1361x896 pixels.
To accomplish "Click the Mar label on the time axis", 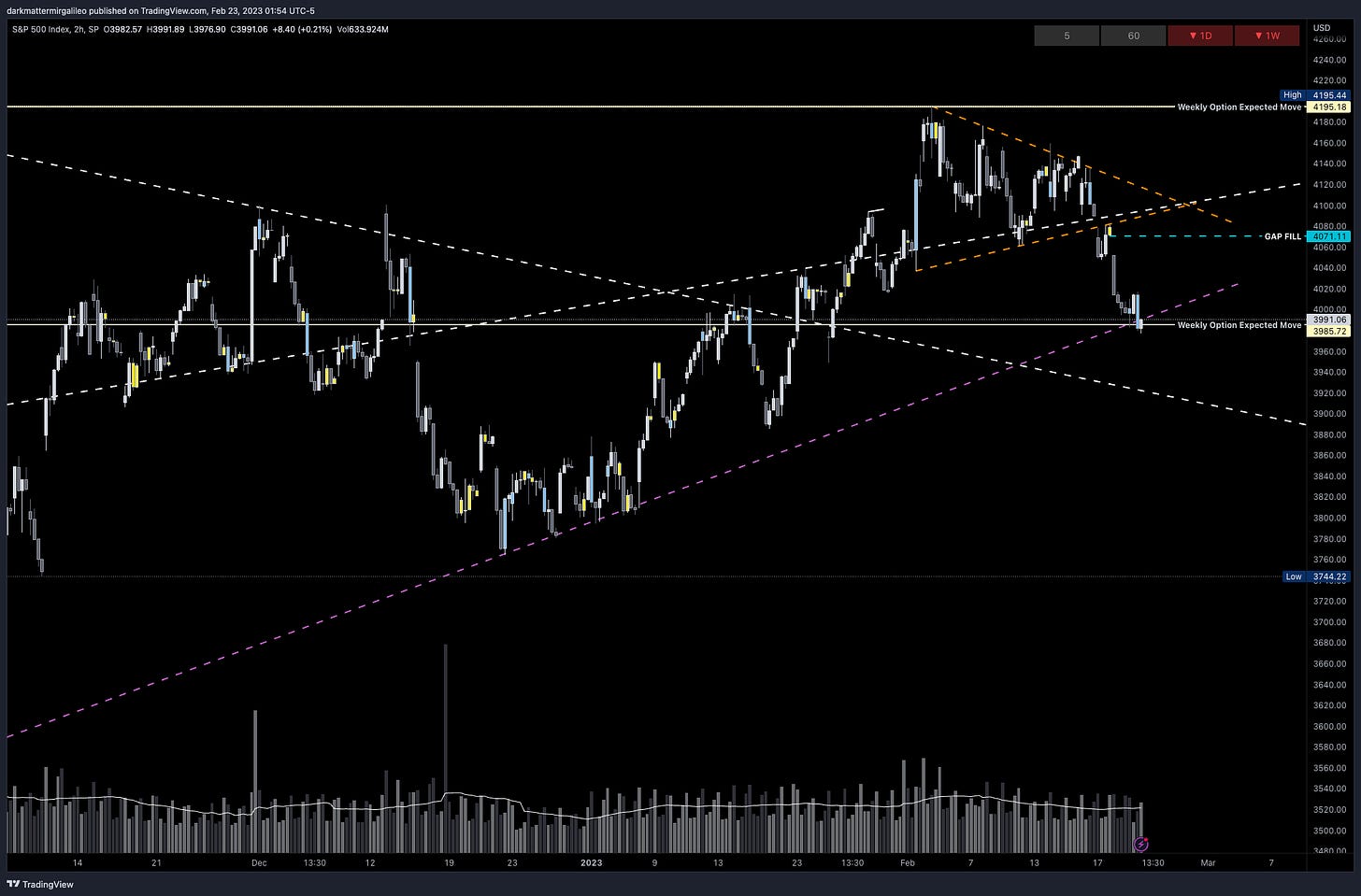I will pyautogui.click(x=1208, y=863).
